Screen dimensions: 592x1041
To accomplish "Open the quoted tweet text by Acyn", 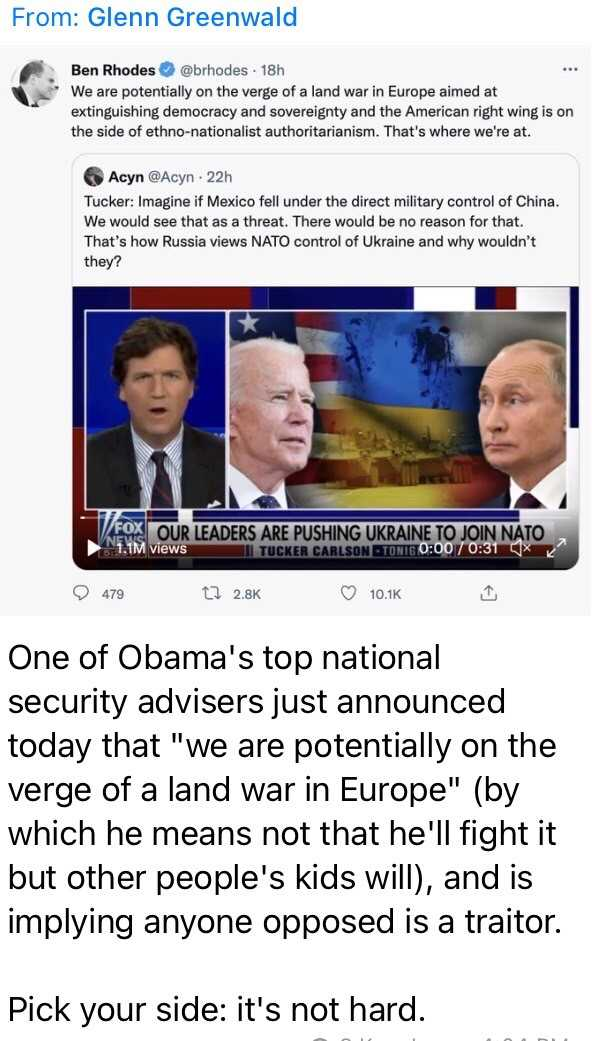I will [321, 230].
